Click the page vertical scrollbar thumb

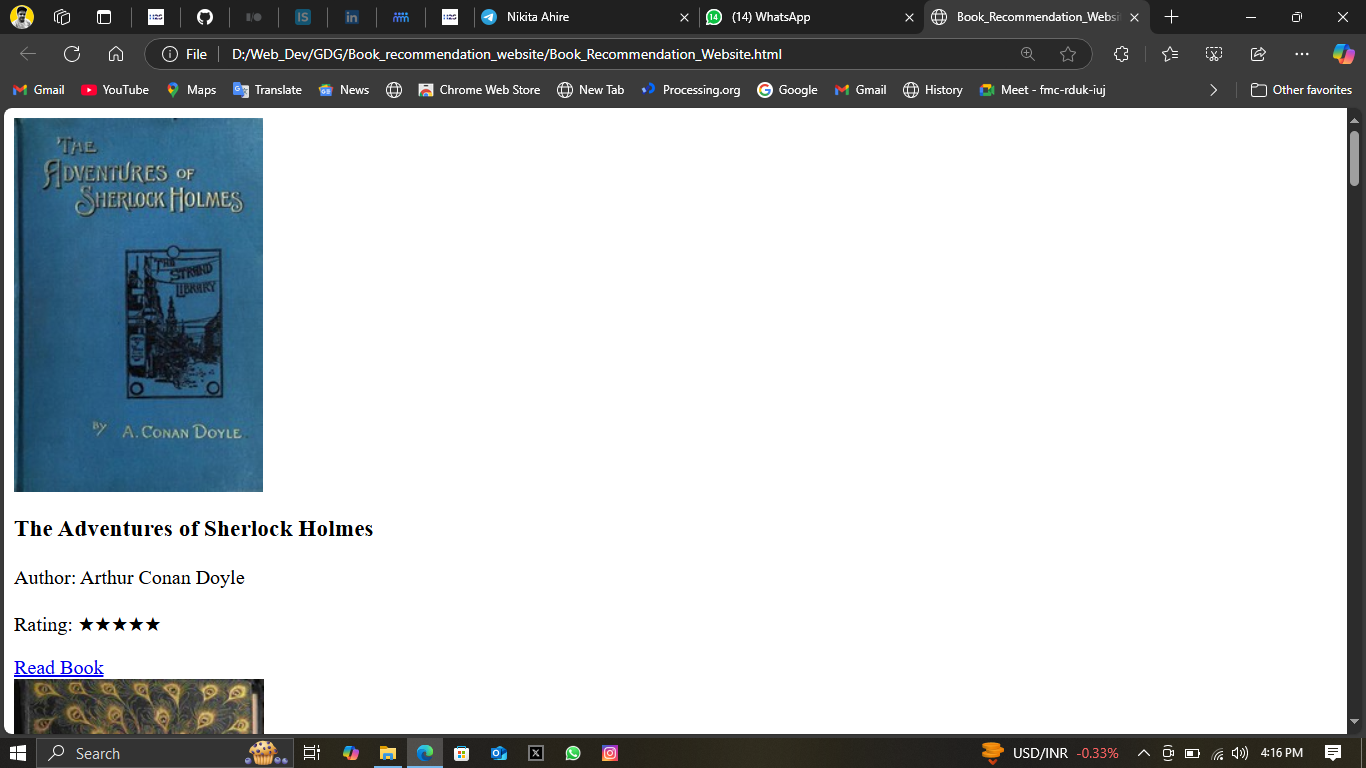pos(1355,158)
